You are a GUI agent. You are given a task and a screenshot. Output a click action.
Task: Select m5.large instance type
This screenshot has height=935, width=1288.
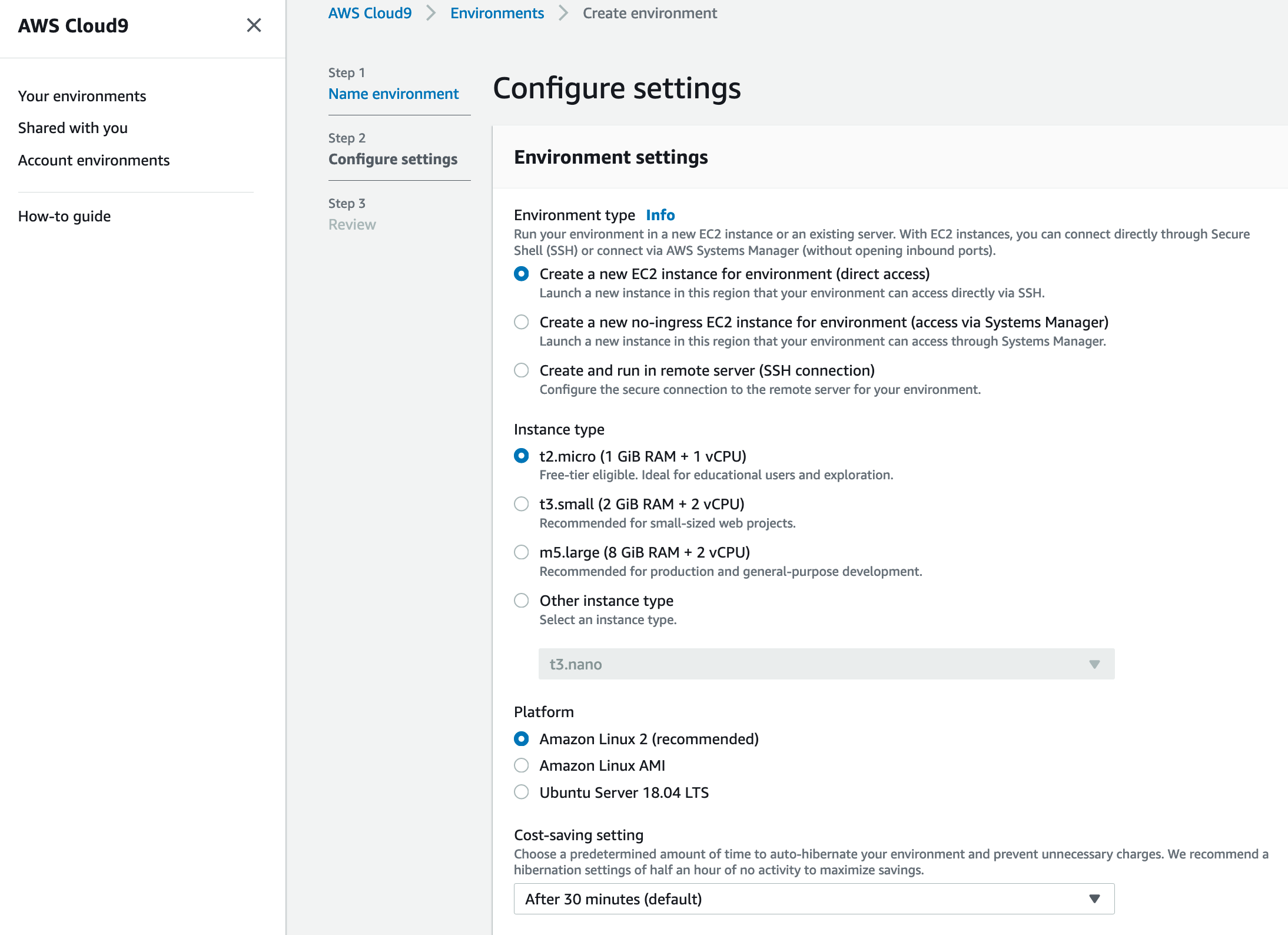(522, 552)
